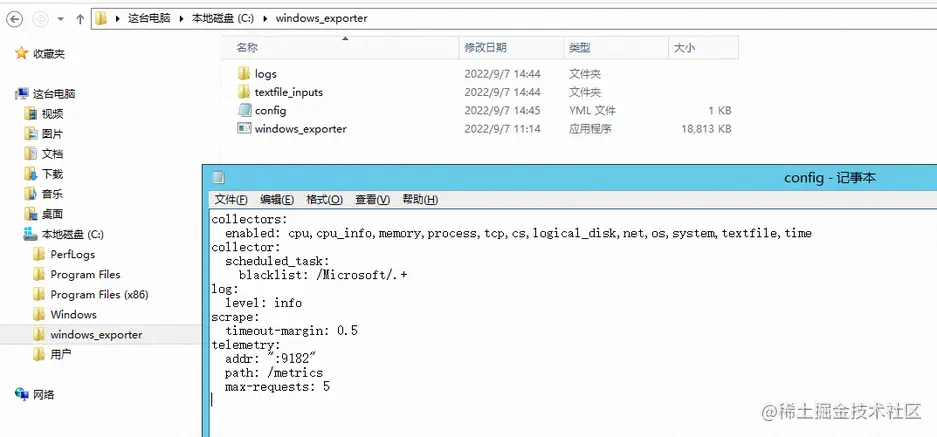The width and height of the screenshot is (937, 437).
Task: Click the windows_exporter file name in list
Action: [x=301, y=129]
